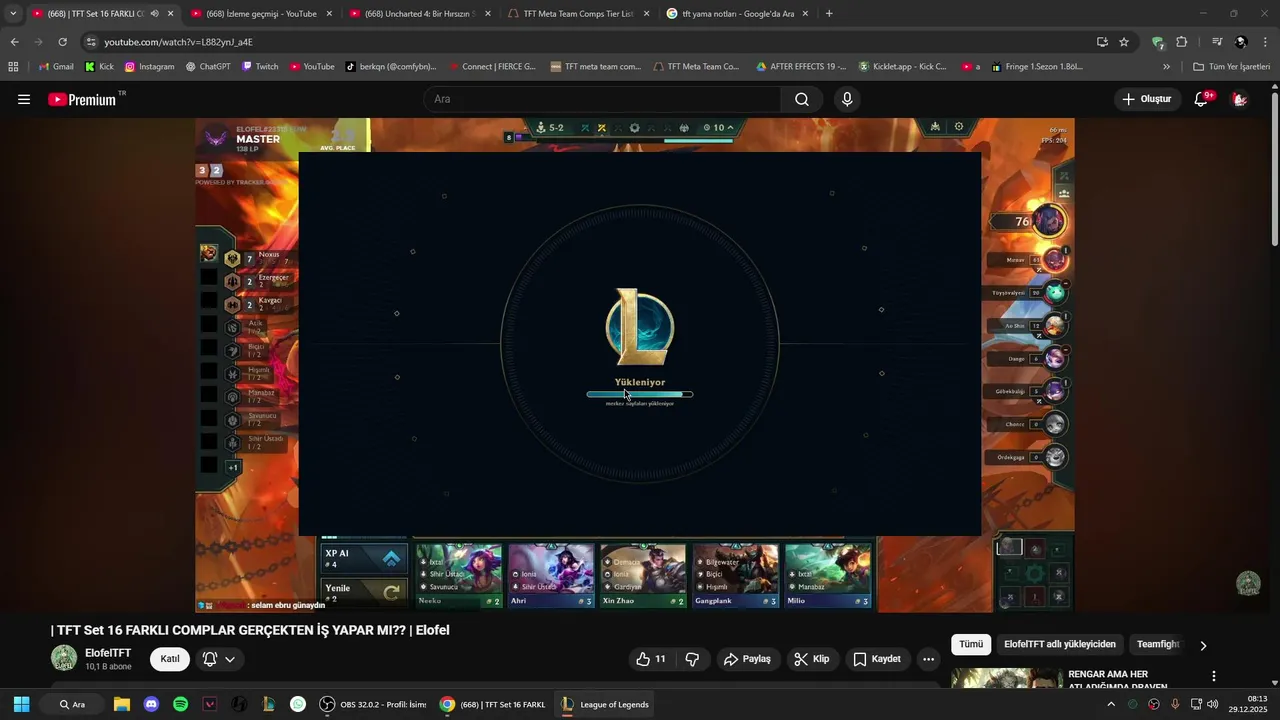Open the Windows Start menu
The height and width of the screenshot is (720, 1280).
point(21,704)
